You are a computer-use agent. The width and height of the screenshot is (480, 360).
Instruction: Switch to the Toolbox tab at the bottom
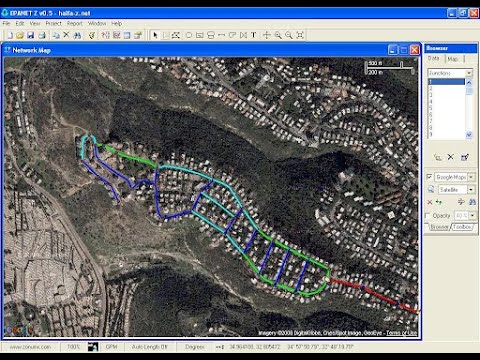462,227
